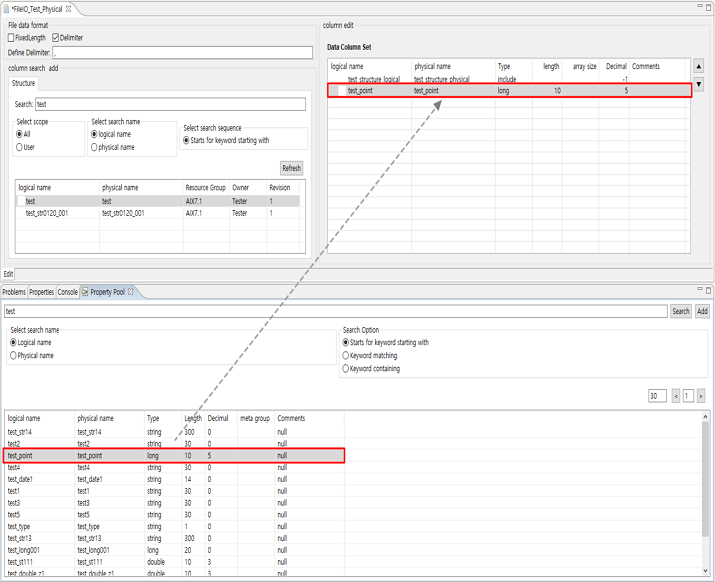The height and width of the screenshot is (582, 715).
Task: Move column up with up arrow button
Action: click(699, 66)
